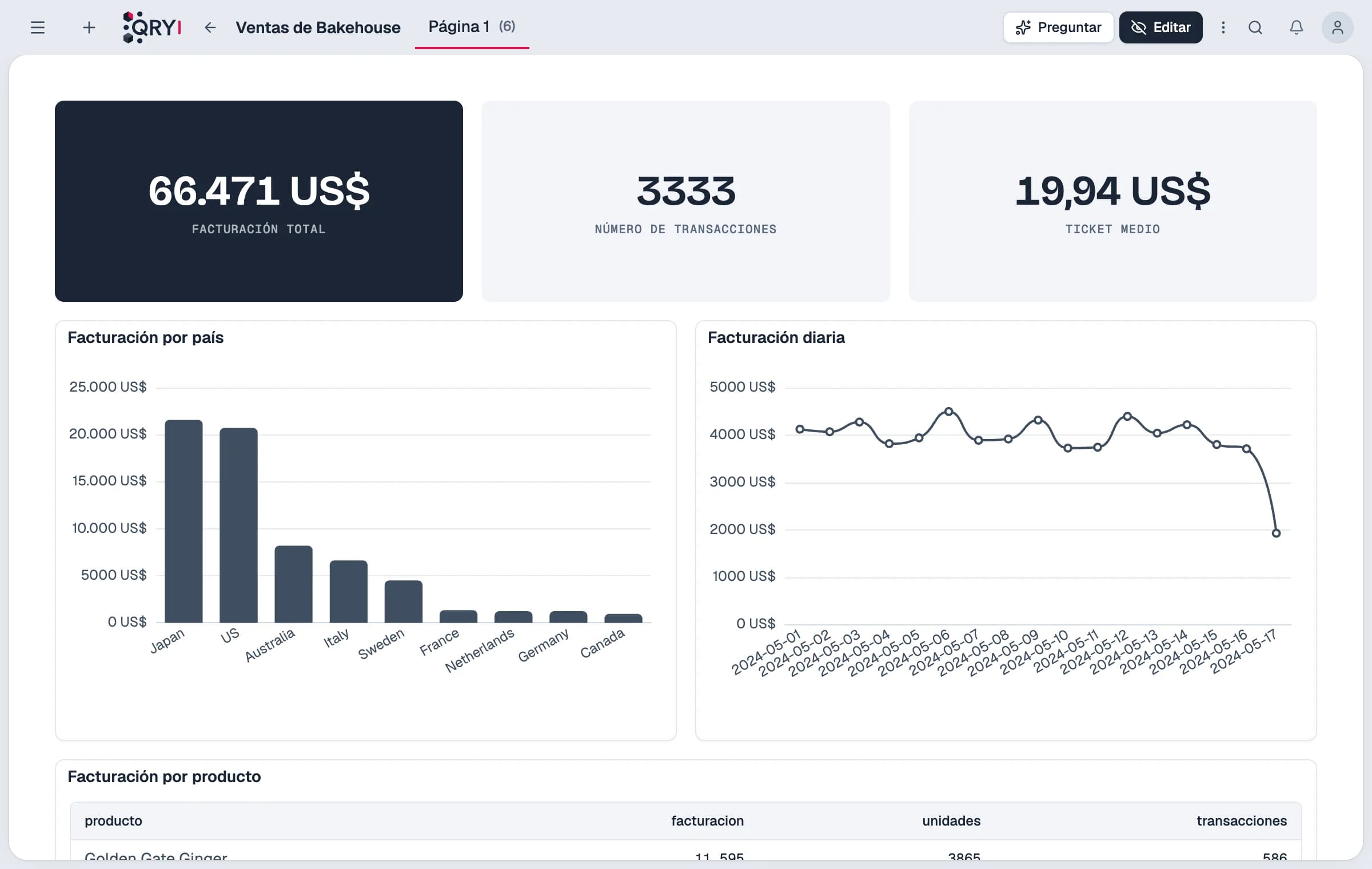Click the France axis label

coord(439,641)
